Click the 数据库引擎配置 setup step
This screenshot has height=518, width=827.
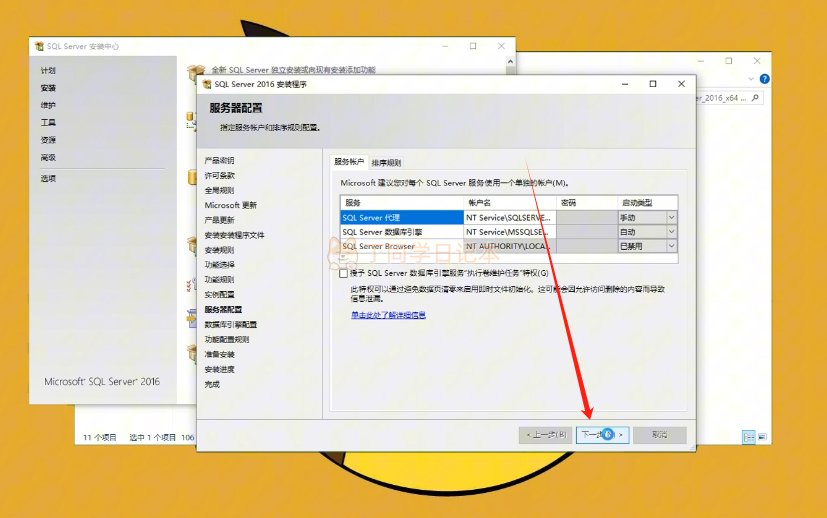(x=230, y=324)
